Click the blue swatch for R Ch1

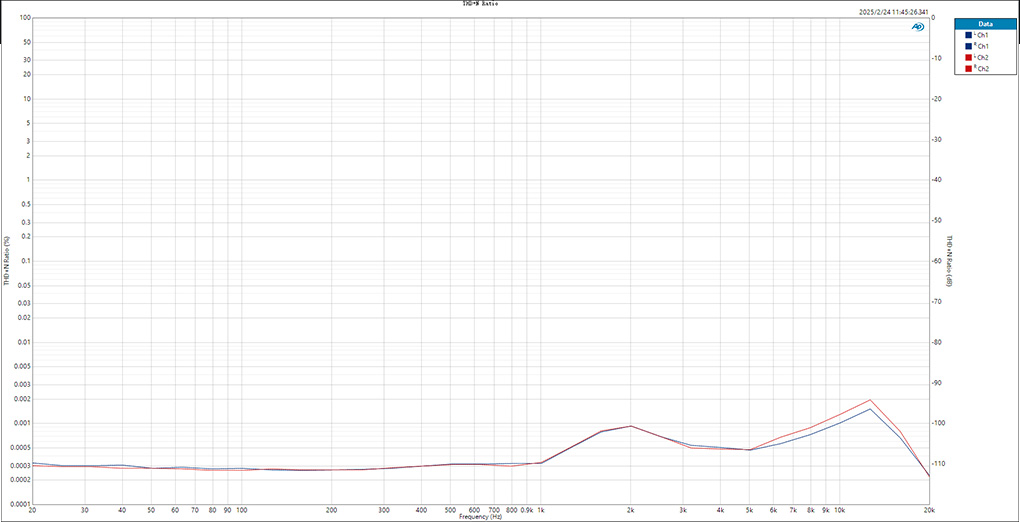(x=969, y=46)
